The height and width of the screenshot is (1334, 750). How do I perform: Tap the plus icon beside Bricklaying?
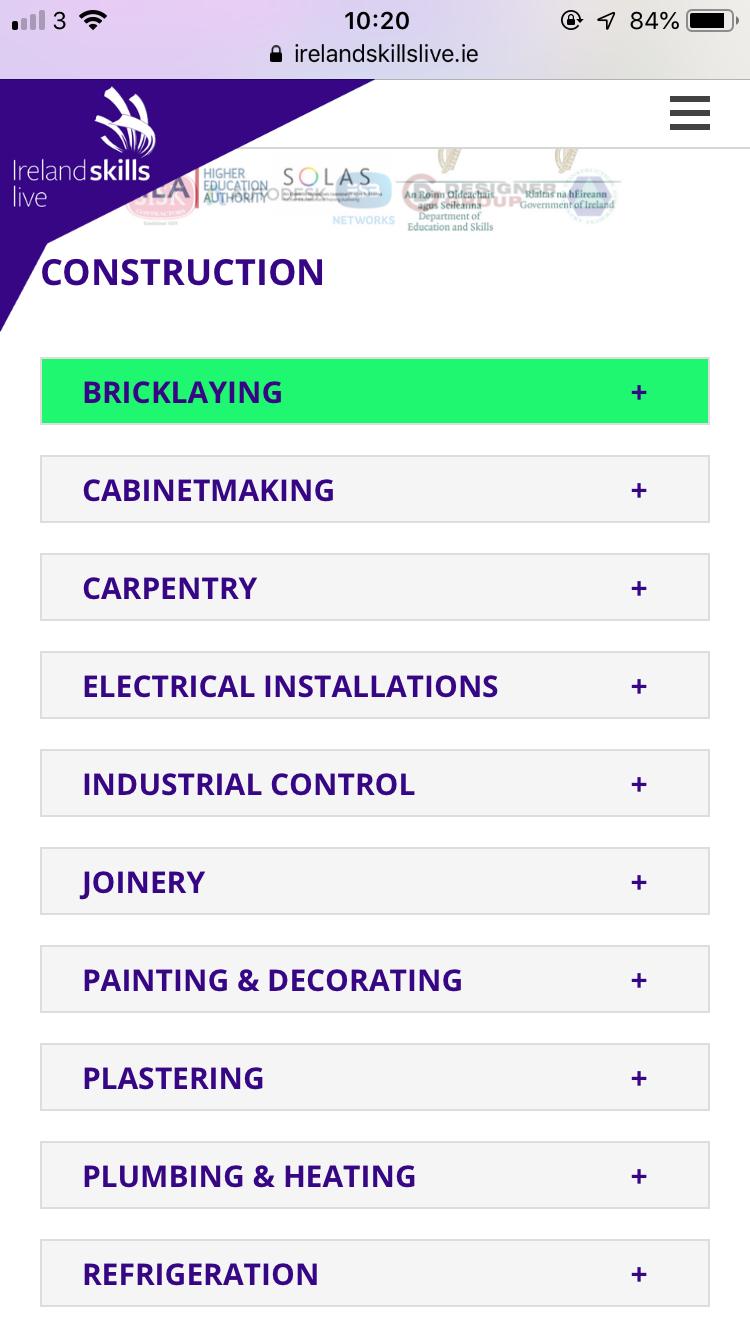(639, 392)
